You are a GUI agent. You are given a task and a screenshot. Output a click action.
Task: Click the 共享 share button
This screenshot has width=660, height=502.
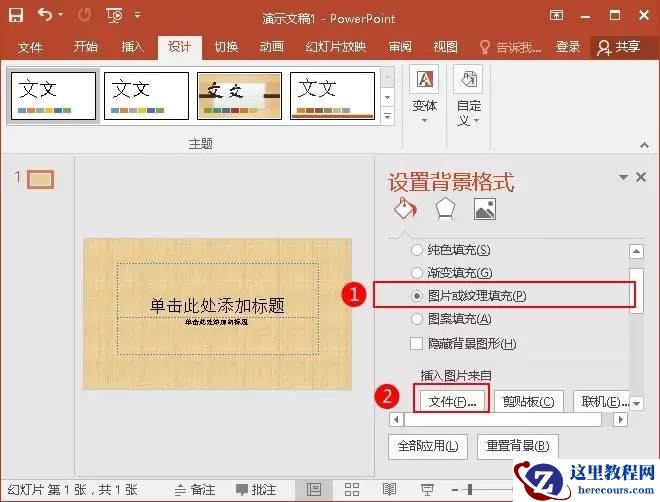pos(619,47)
